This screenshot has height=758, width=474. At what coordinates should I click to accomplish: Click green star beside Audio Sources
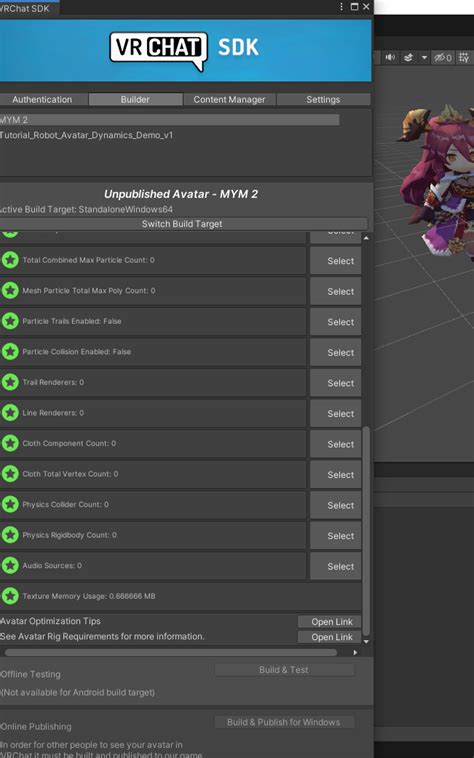[x=10, y=565]
